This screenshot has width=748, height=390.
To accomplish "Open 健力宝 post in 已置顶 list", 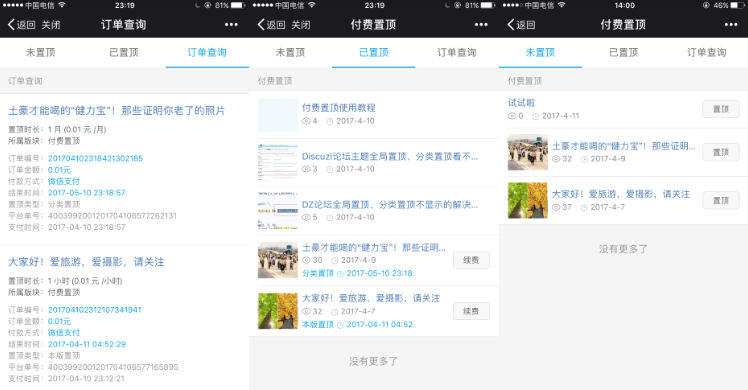I will [374, 247].
